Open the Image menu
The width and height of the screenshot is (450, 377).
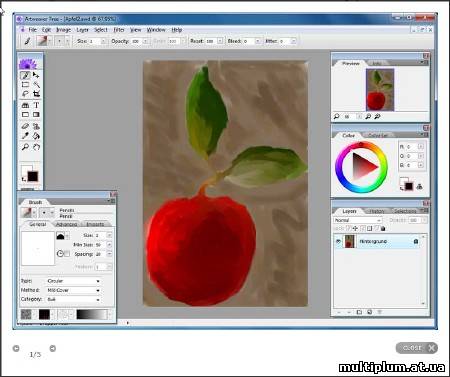[63, 30]
